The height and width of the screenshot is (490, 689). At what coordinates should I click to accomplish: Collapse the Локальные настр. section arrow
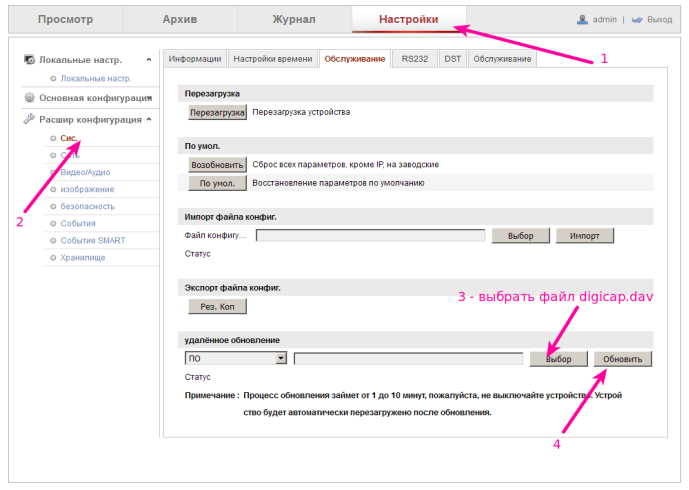tap(149, 61)
